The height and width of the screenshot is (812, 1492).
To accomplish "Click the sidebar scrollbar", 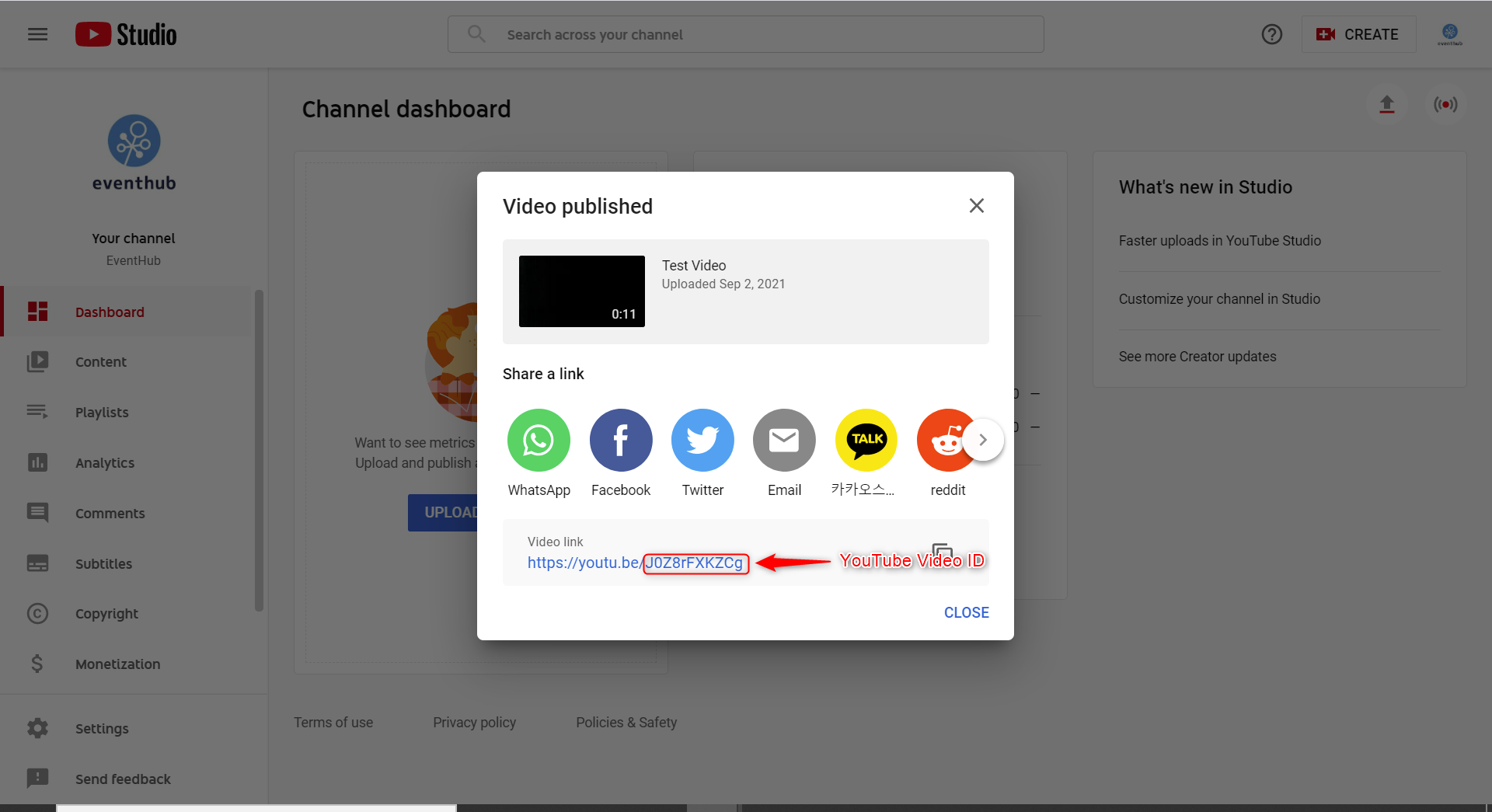I will point(259,451).
